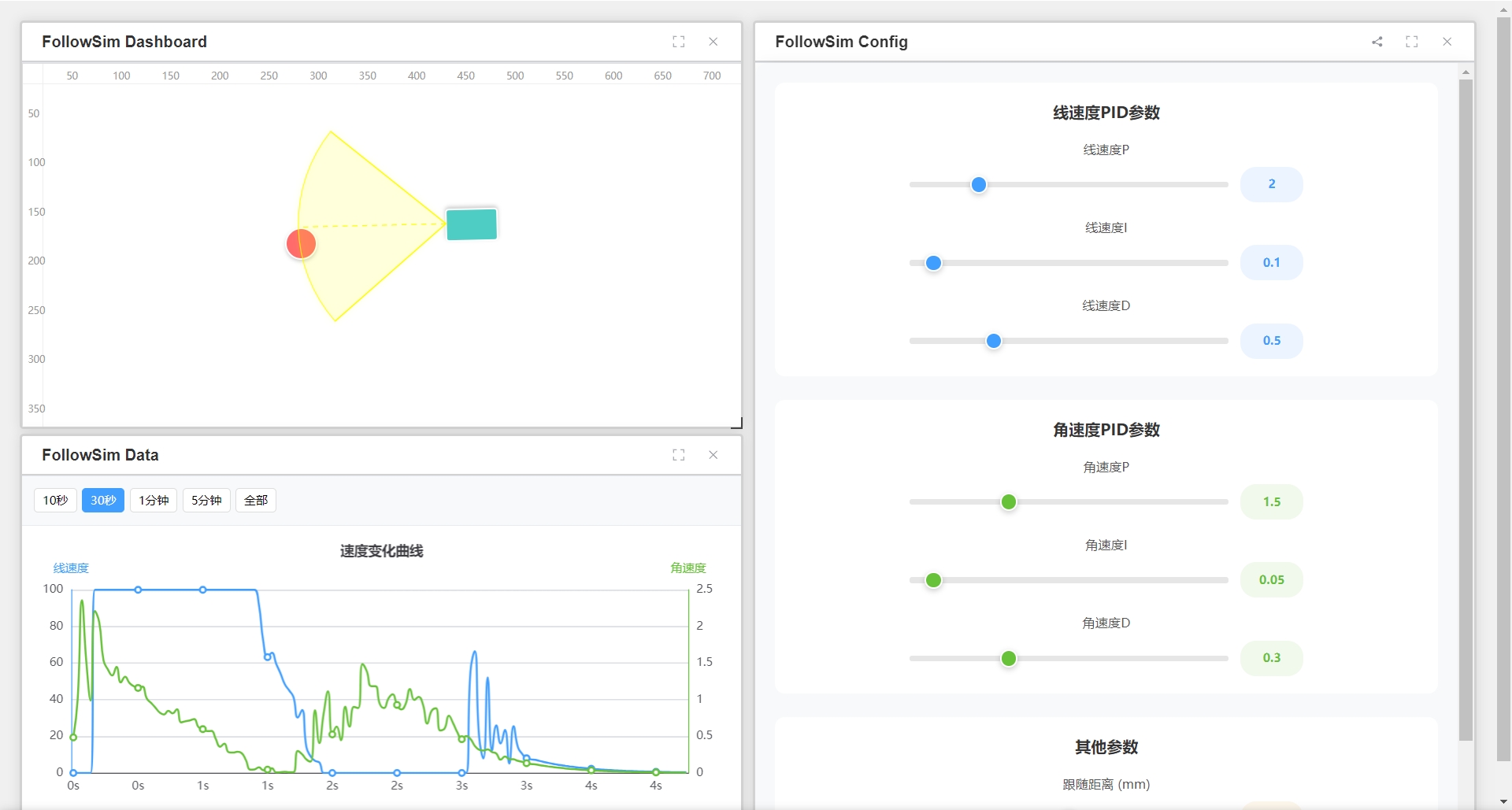The width and height of the screenshot is (1512, 810).
Task: Click the 角速度P value field showing 1.5
Action: coord(1272,501)
